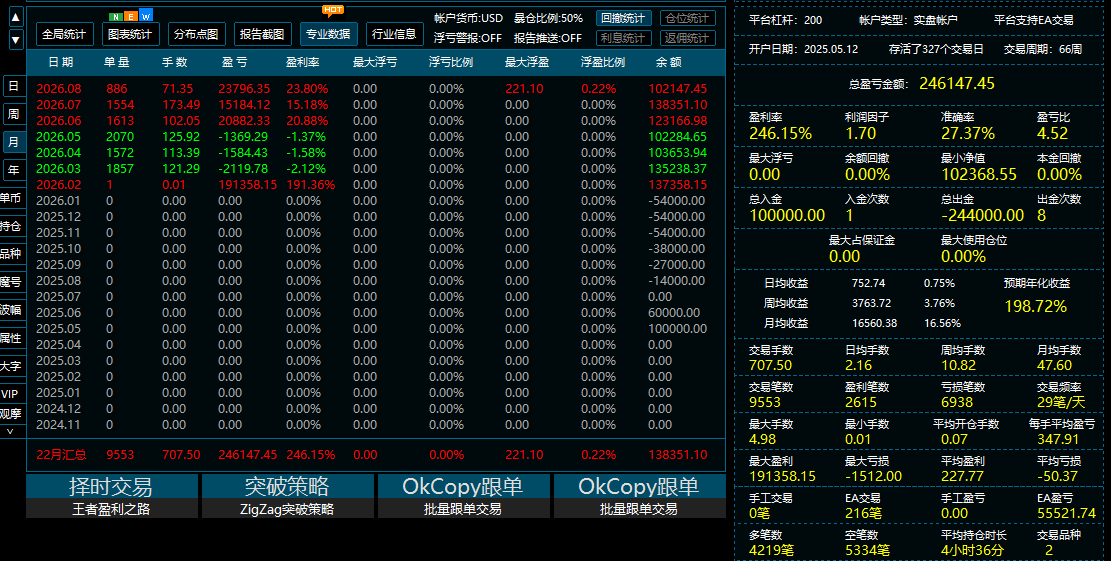Screen dimensions: 1111x561
Task: Open the 择时交易 王者盈利之路 banner
Action: (x=112, y=496)
